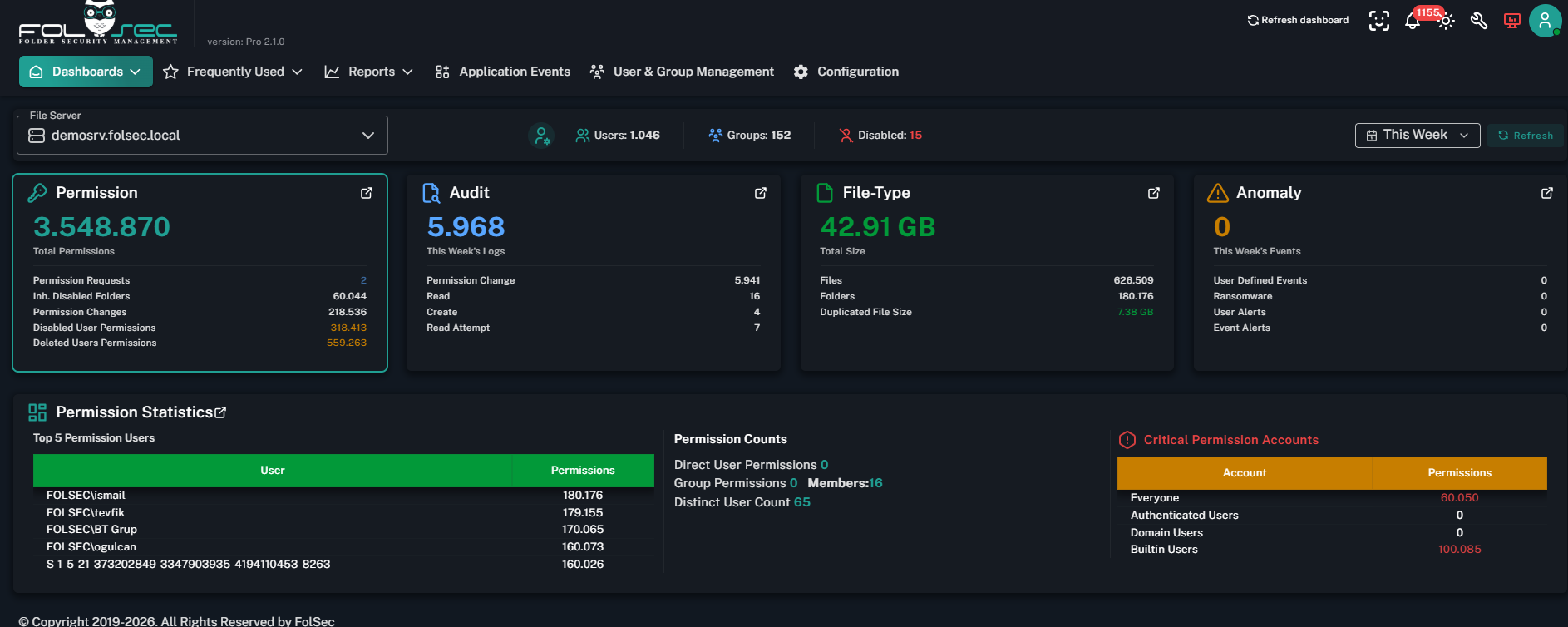Click the green Refresh button
1568x627 pixels.
pos(1526,135)
